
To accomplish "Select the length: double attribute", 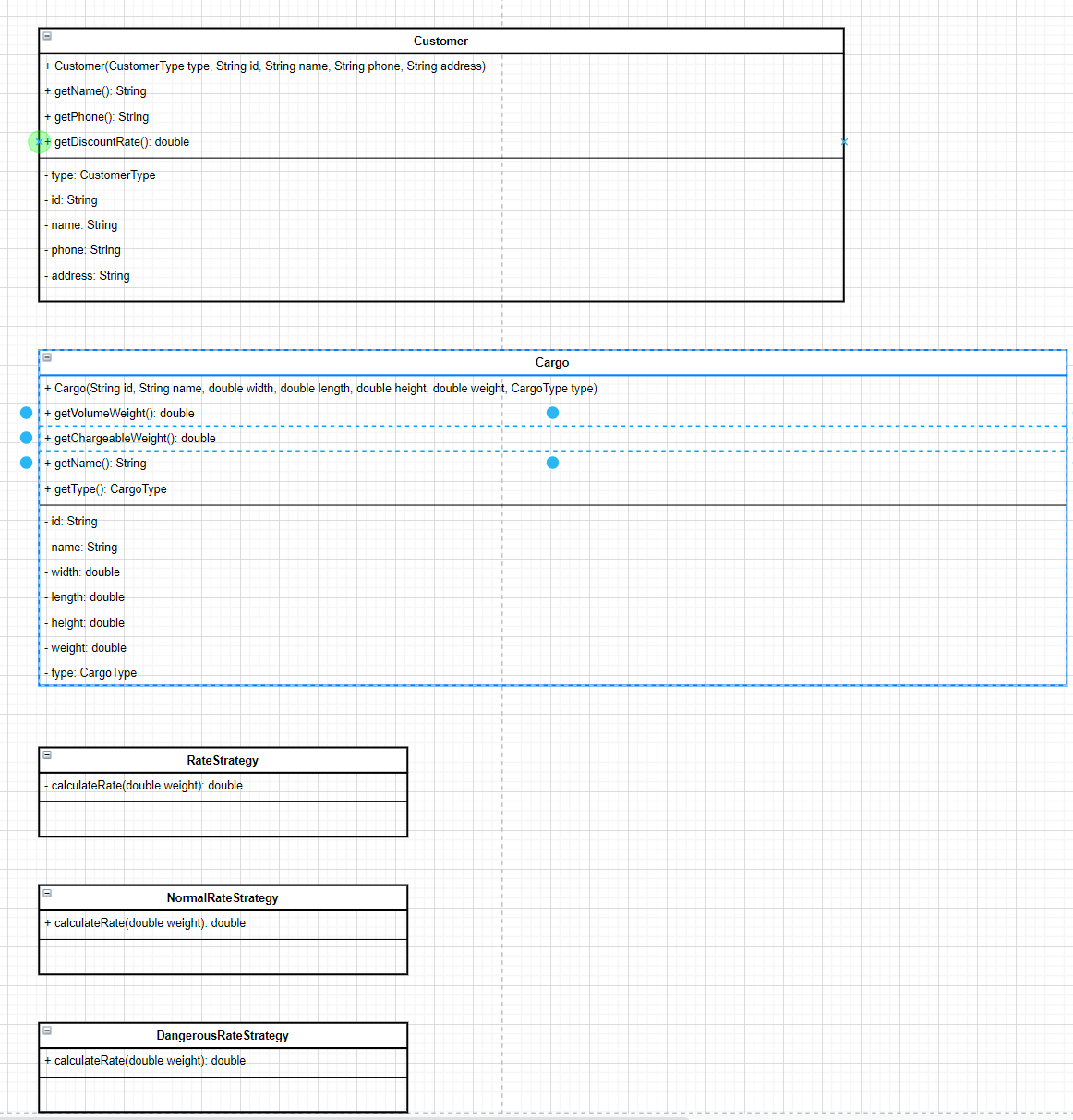I will (x=552, y=597).
